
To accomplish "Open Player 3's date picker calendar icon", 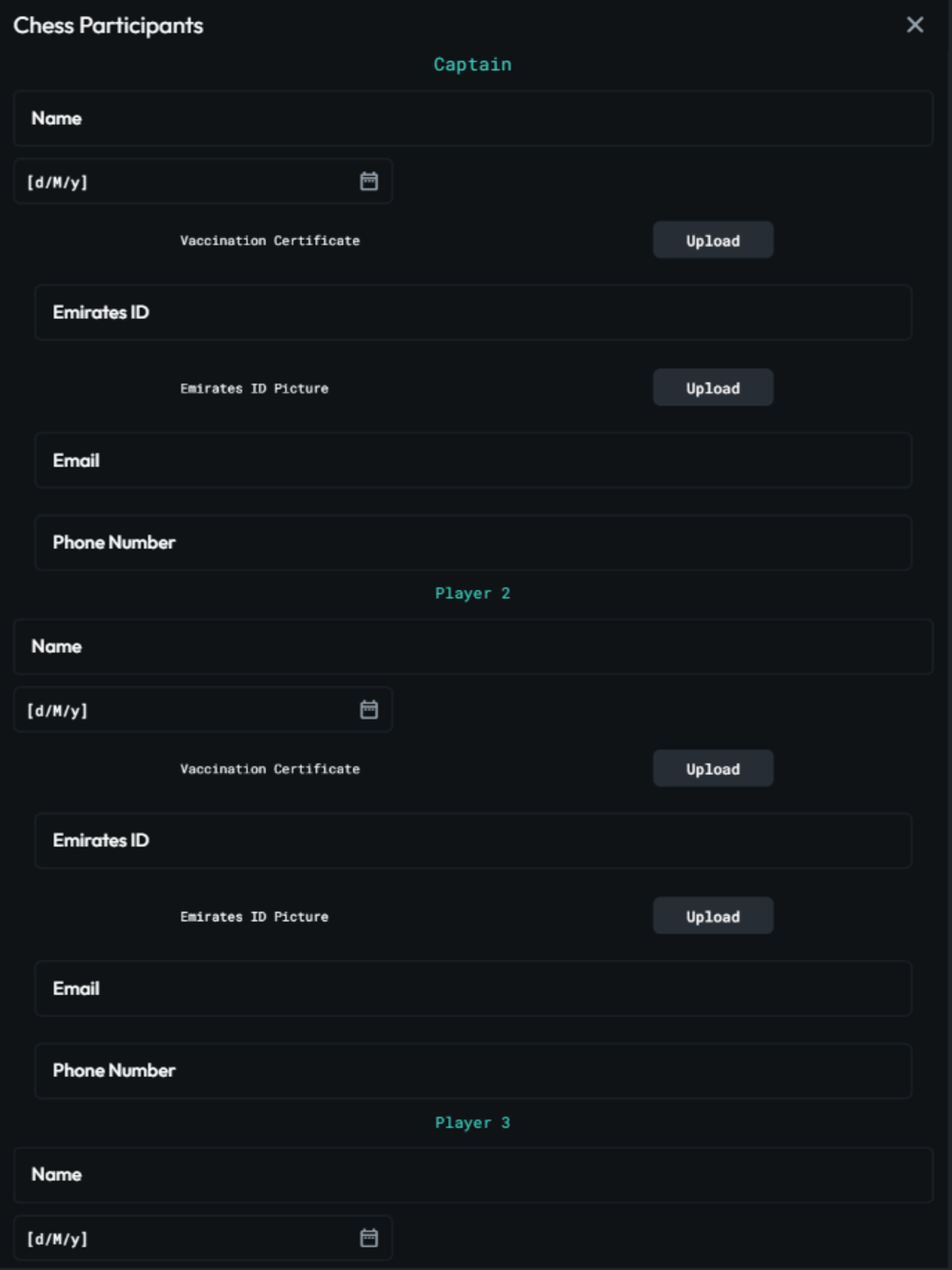I will point(369,1238).
